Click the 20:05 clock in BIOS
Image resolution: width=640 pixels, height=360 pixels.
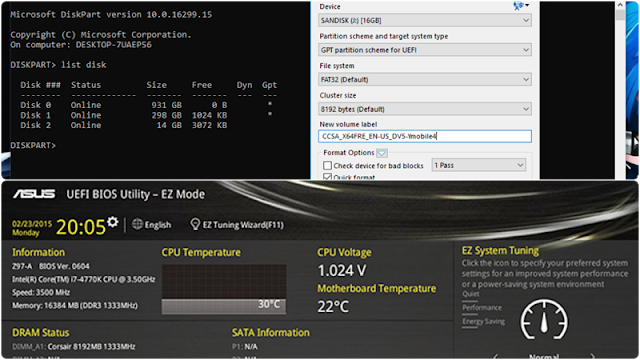point(81,227)
